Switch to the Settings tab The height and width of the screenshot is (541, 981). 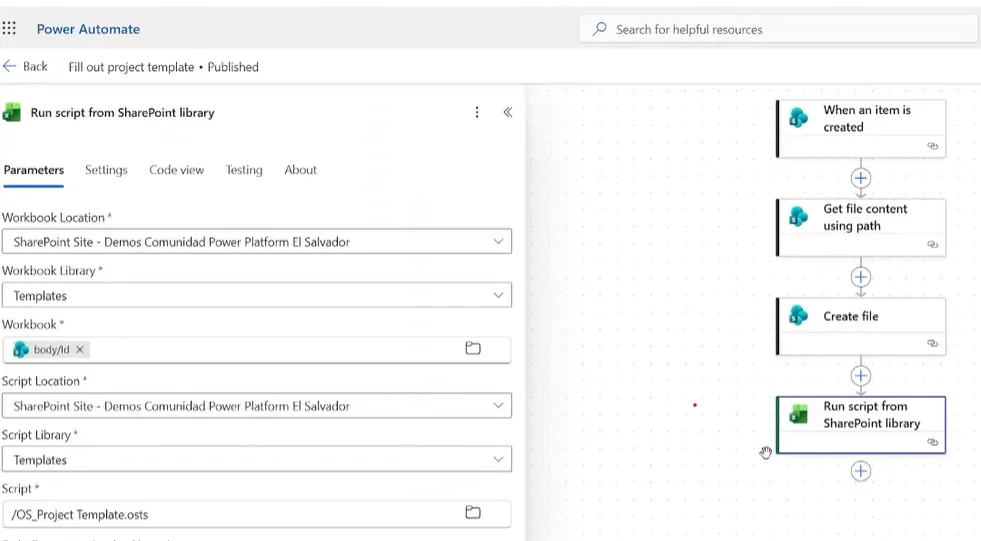(x=106, y=170)
